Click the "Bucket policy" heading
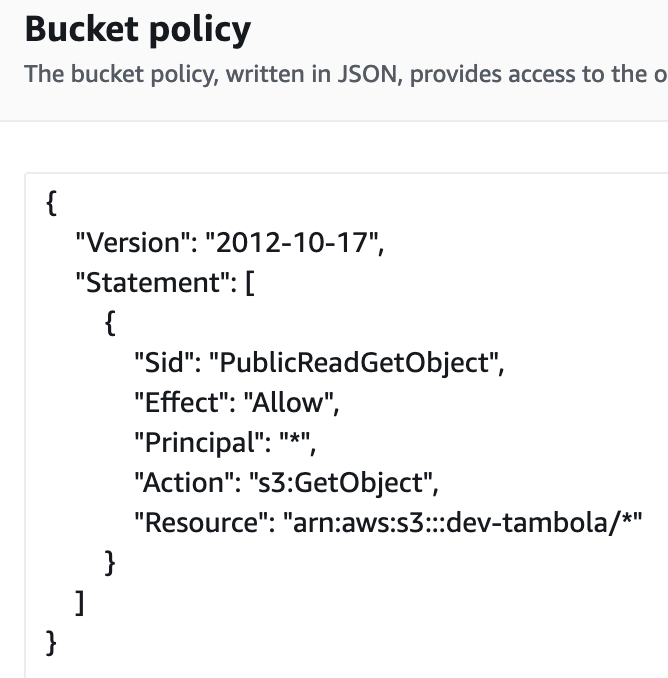 pos(137,29)
